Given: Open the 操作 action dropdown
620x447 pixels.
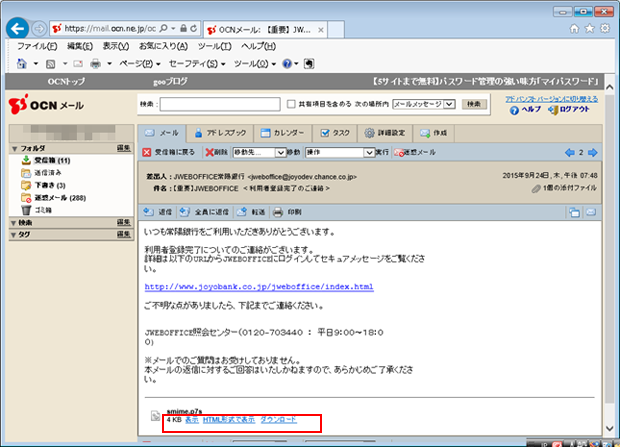Looking at the screenshot, I should [340, 152].
